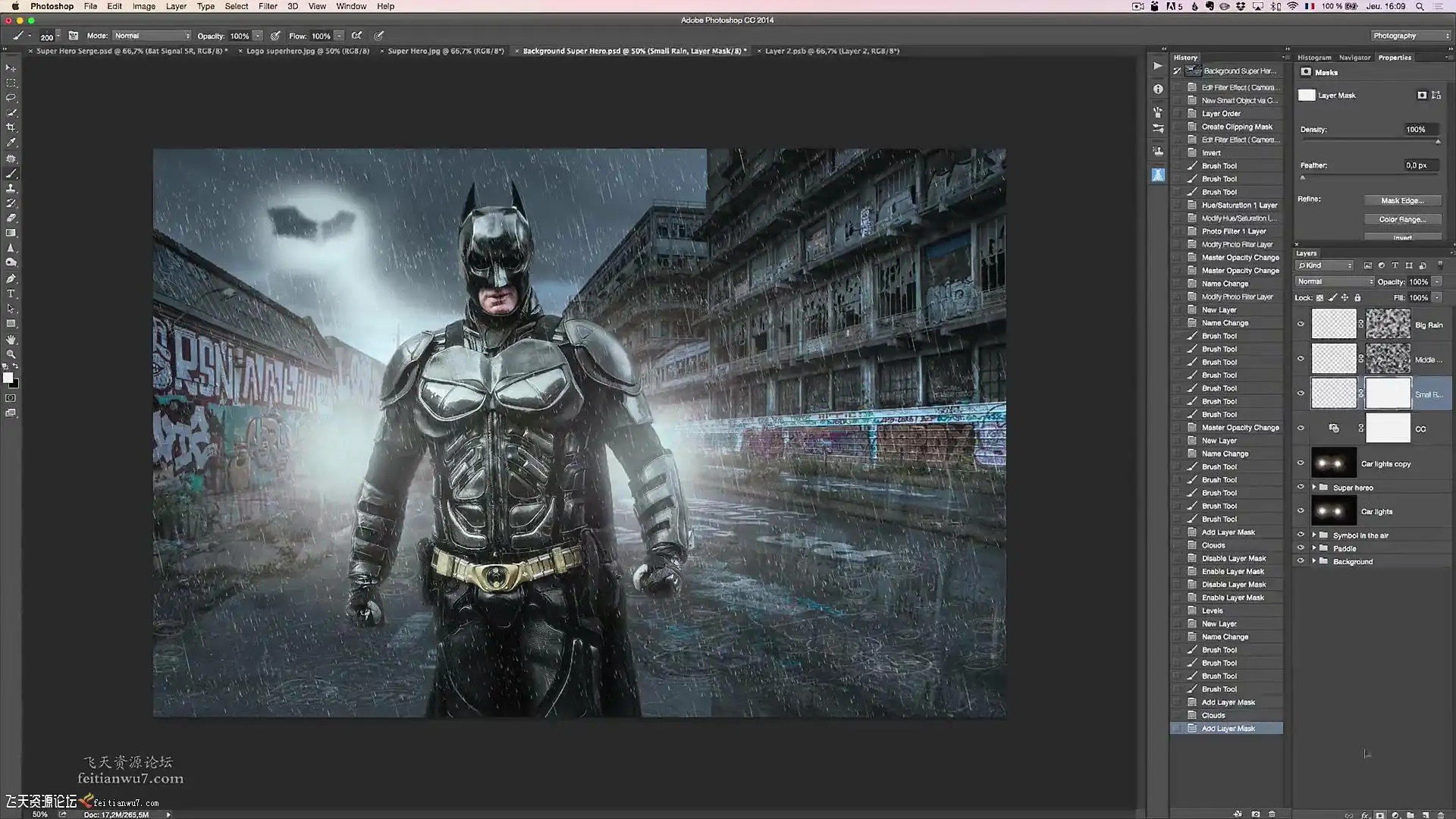Hide the Big Rain layer
This screenshot has height=819, width=1456.
pyautogui.click(x=1301, y=324)
